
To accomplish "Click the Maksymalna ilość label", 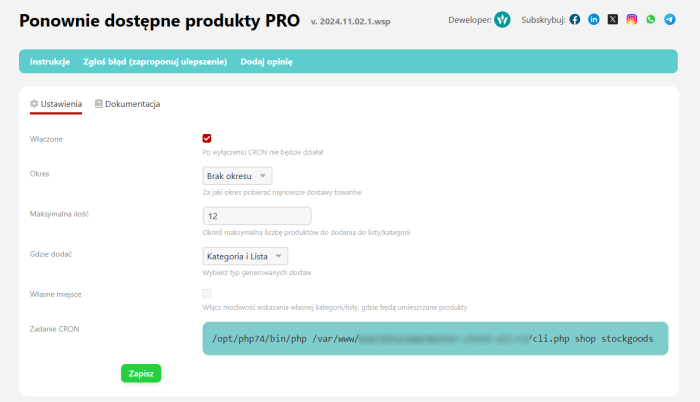I will (x=59, y=214).
